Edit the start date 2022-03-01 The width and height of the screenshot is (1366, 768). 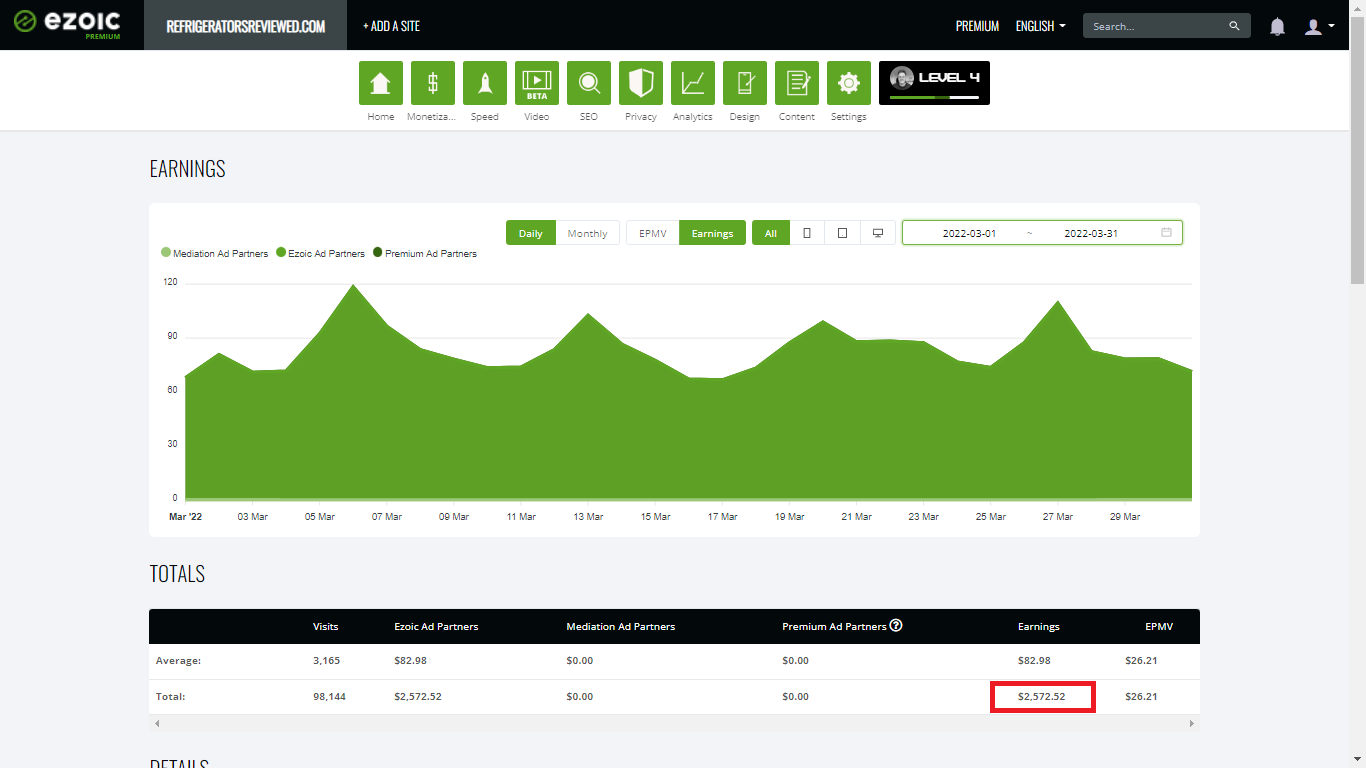(969, 233)
